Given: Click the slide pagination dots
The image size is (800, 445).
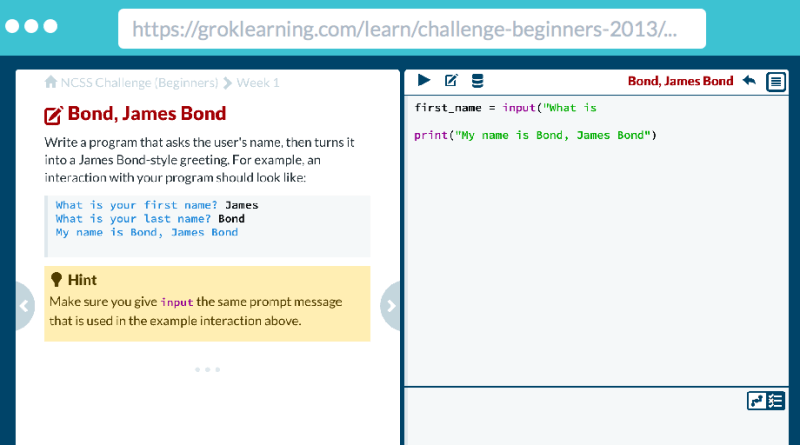Looking at the screenshot, I should [x=207, y=369].
